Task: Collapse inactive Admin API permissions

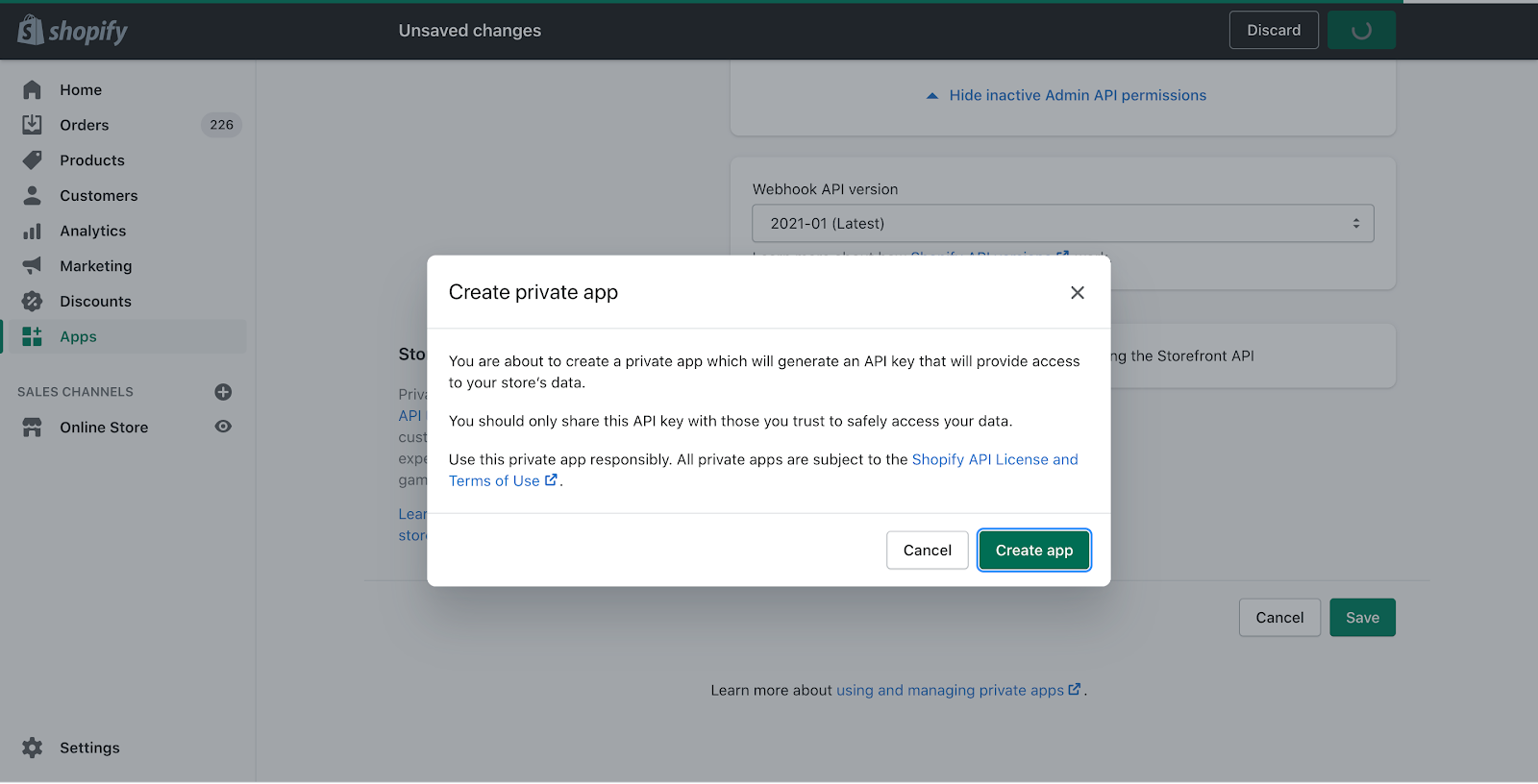Action: click(1066, 95)
